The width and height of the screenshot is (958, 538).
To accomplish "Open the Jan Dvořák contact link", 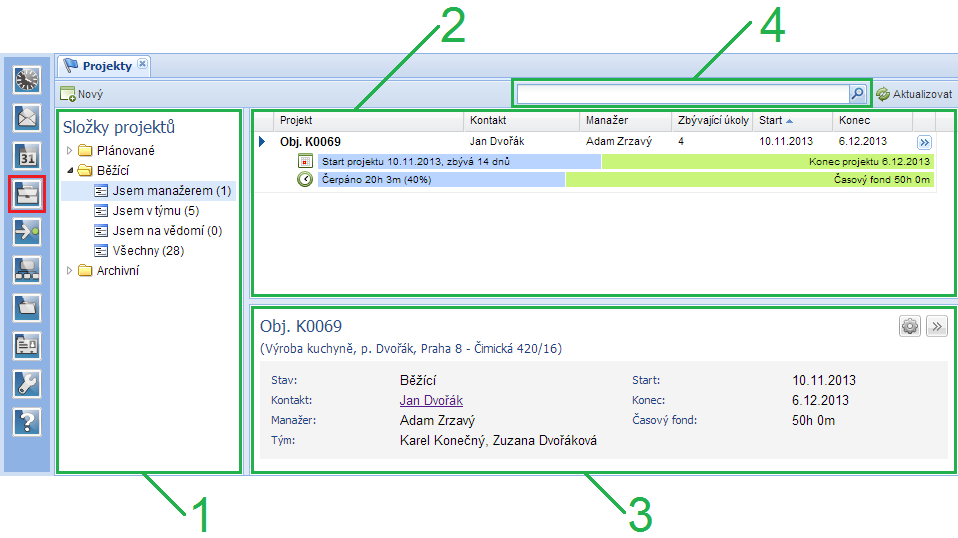I will point(431,400).
